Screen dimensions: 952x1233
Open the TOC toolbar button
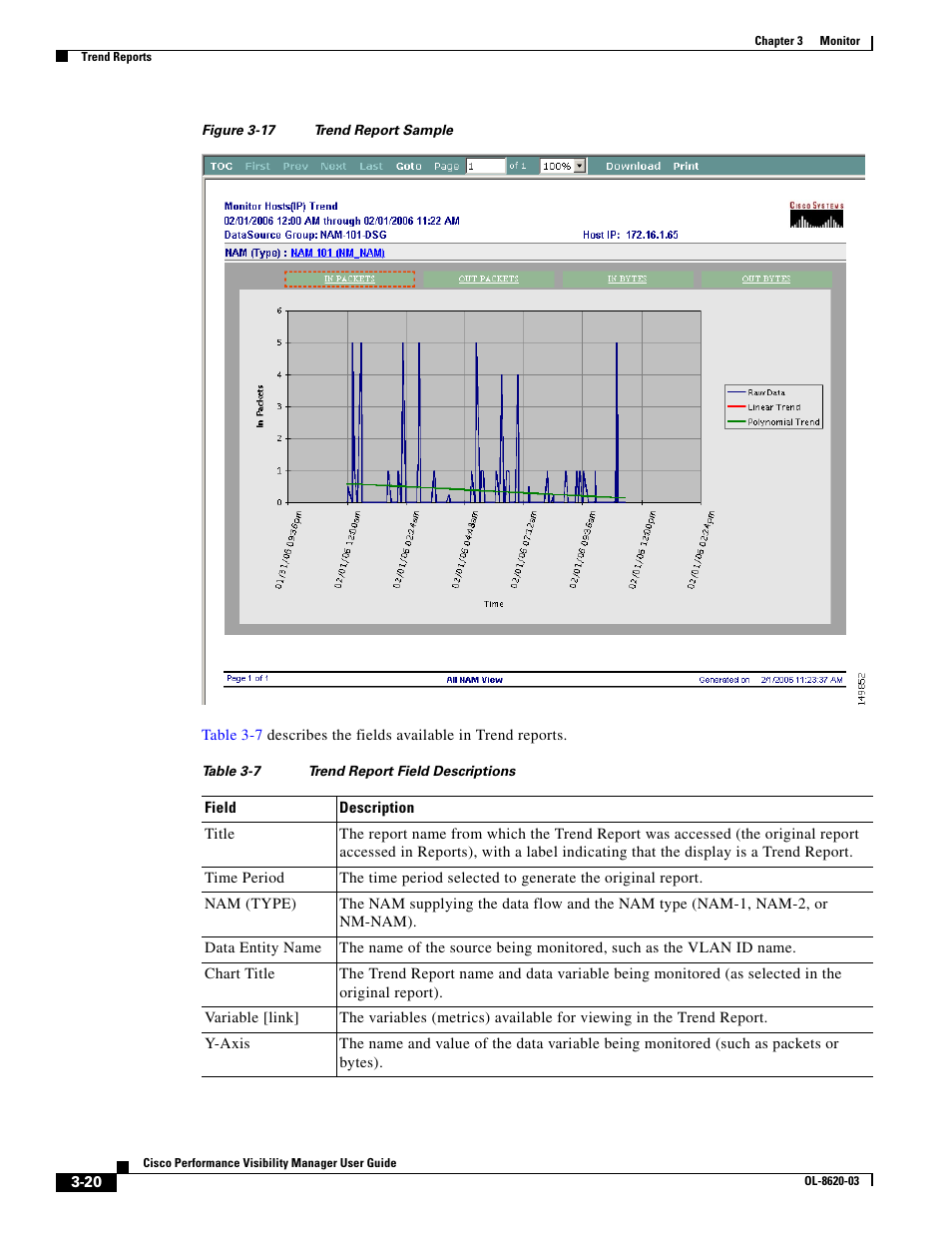click(222, 167)
